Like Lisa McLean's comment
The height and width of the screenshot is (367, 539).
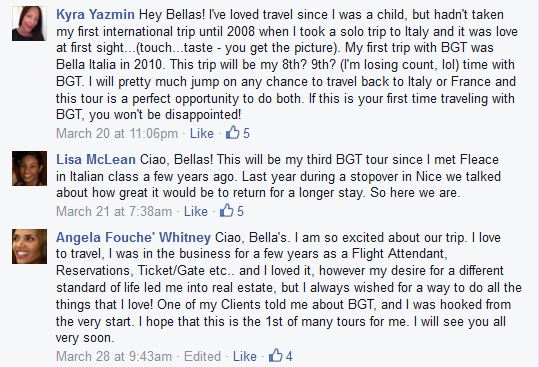tap(196, 211)
